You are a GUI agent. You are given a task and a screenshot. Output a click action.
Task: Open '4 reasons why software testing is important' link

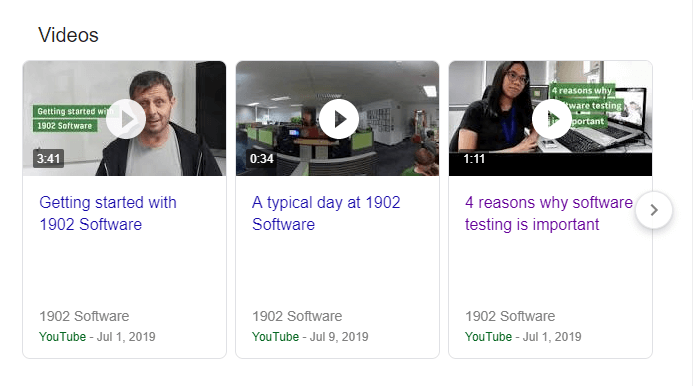click(549, 213)
